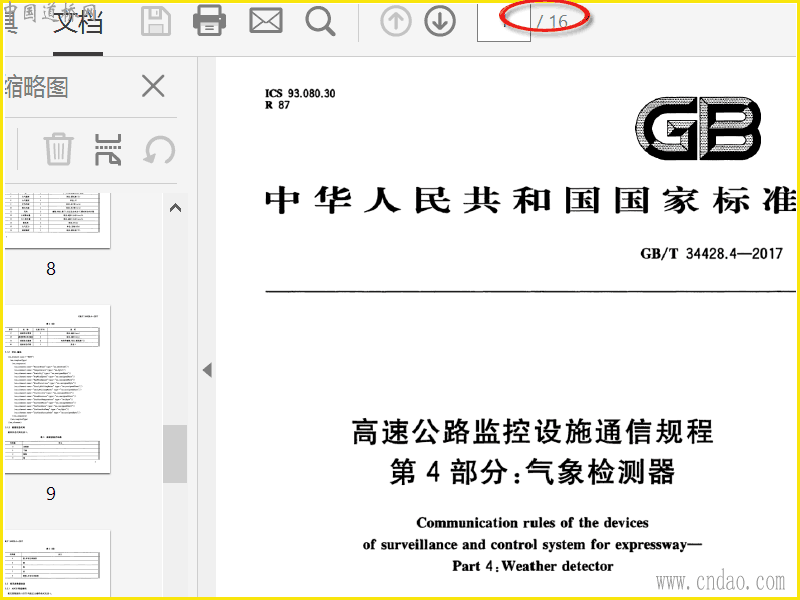The width and height of the screenshot is (800, 600).
Task: Go to next page arrow
Action: pos(440,21)
